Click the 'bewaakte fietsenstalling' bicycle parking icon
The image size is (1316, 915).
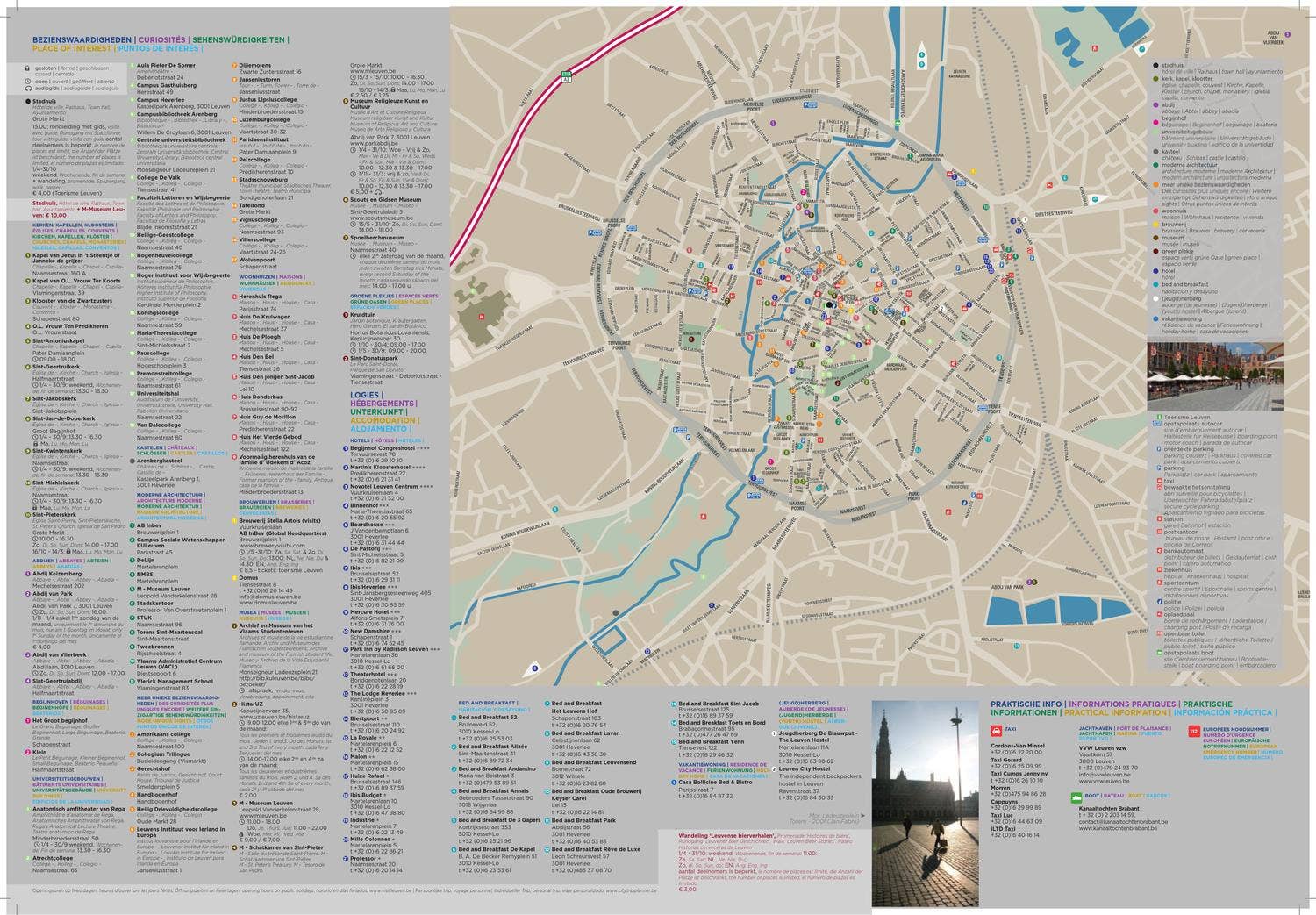click(x=1161, y=488)
